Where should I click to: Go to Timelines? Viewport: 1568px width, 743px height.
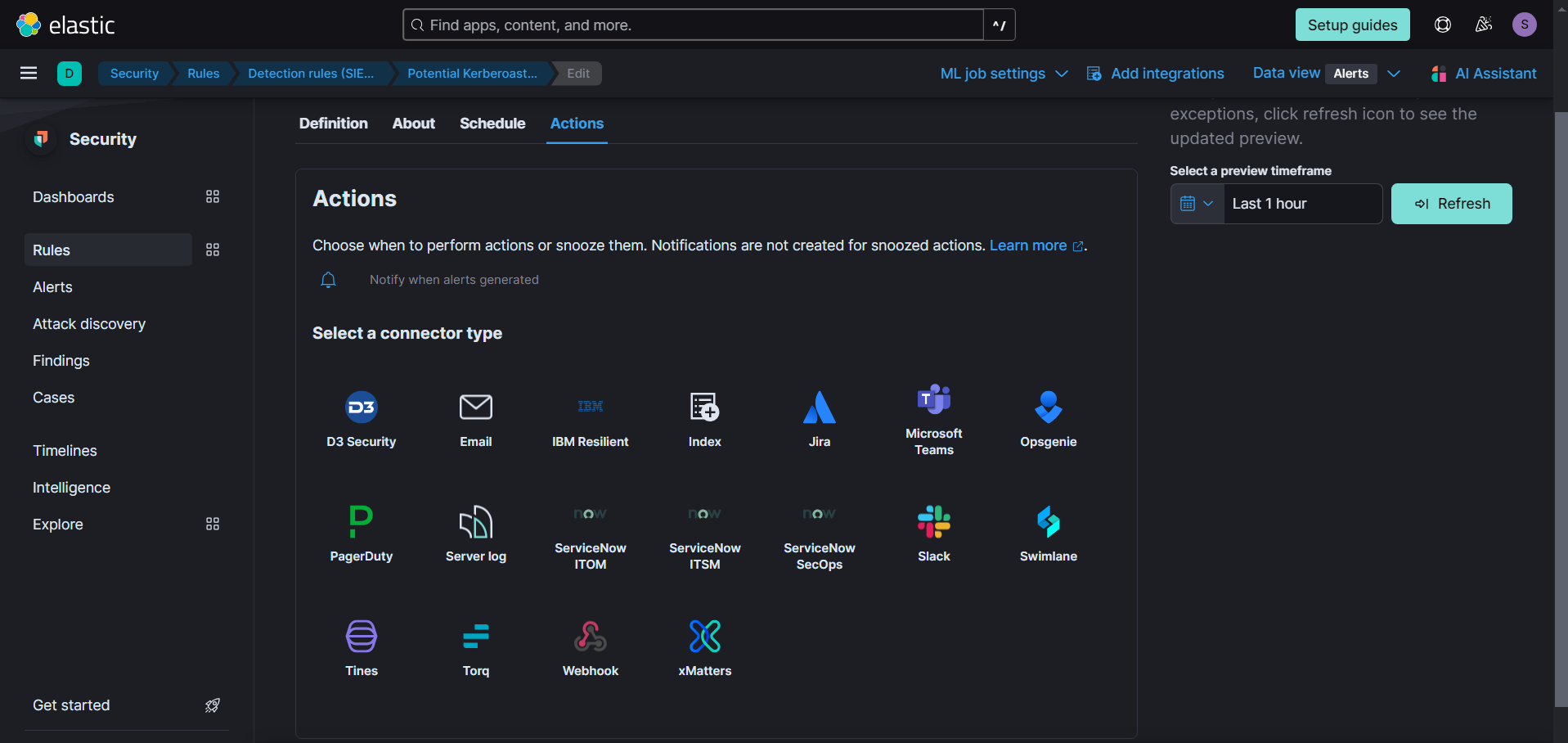(x=65, y=451)
